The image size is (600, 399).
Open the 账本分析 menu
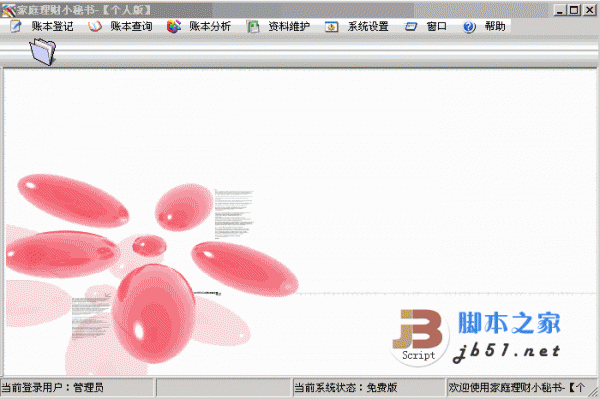tap(210, 26)
